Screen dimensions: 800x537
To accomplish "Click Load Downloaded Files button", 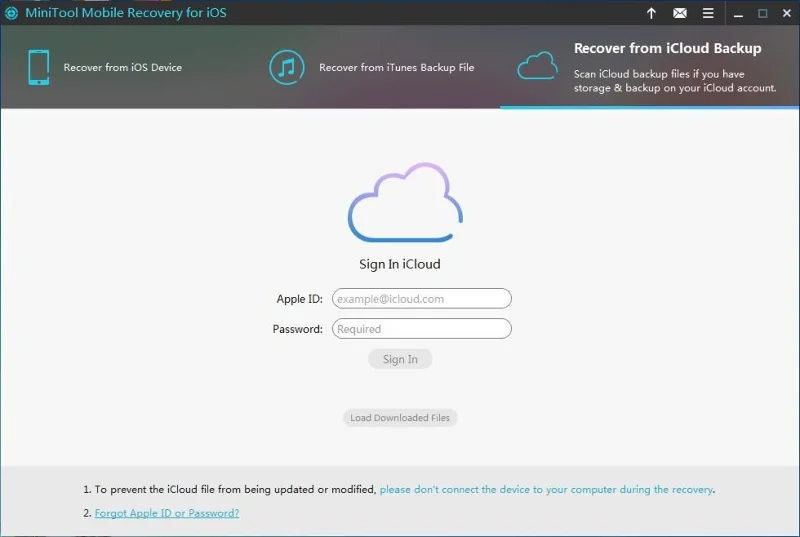I will [x=400, y=418].
